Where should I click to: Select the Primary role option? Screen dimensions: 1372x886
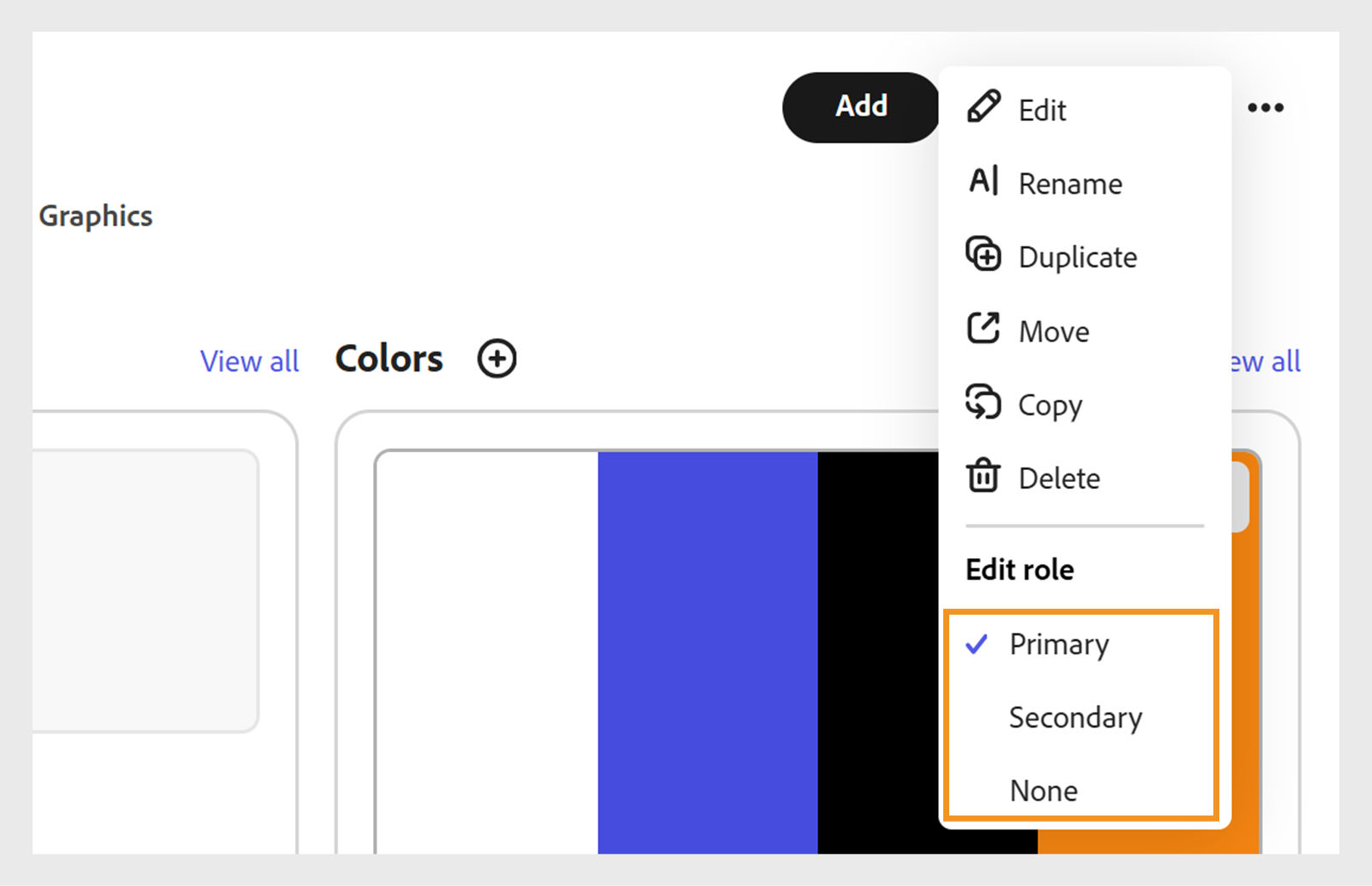[1059, 644]
